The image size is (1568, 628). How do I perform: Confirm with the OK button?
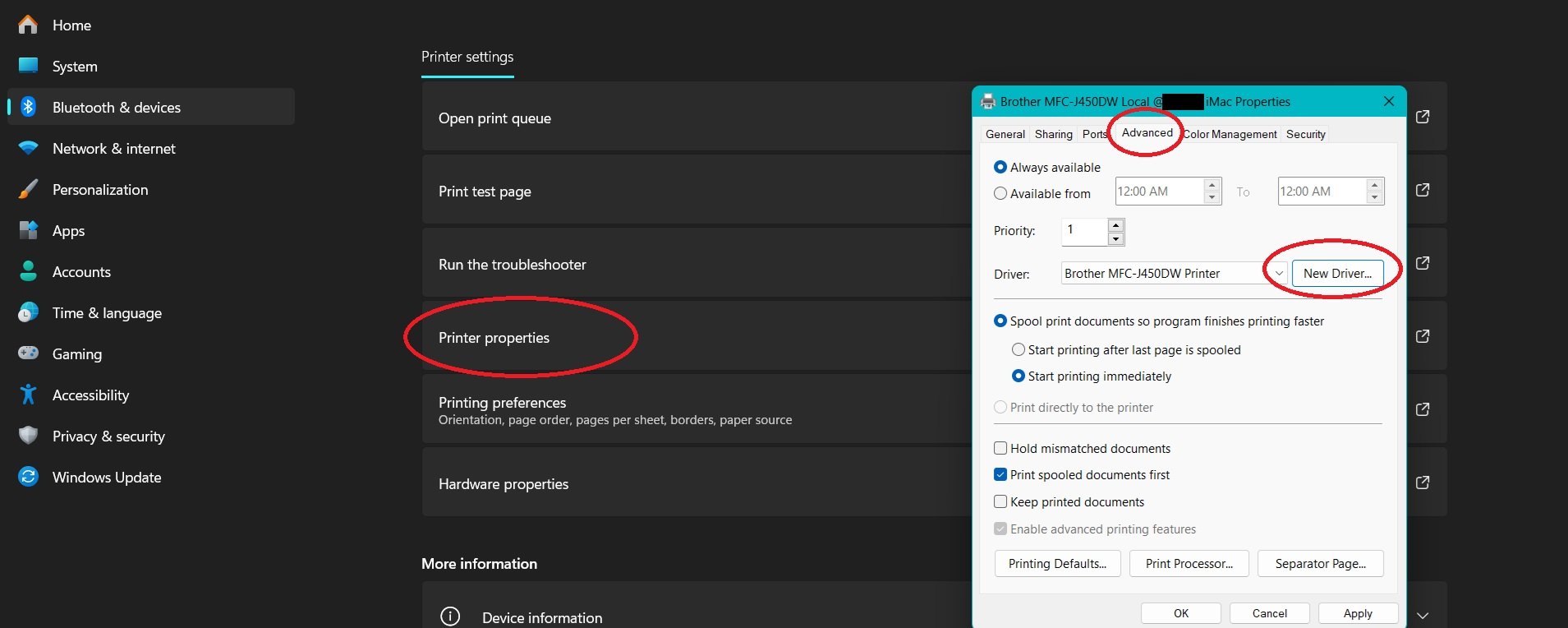coord(1180,613)
